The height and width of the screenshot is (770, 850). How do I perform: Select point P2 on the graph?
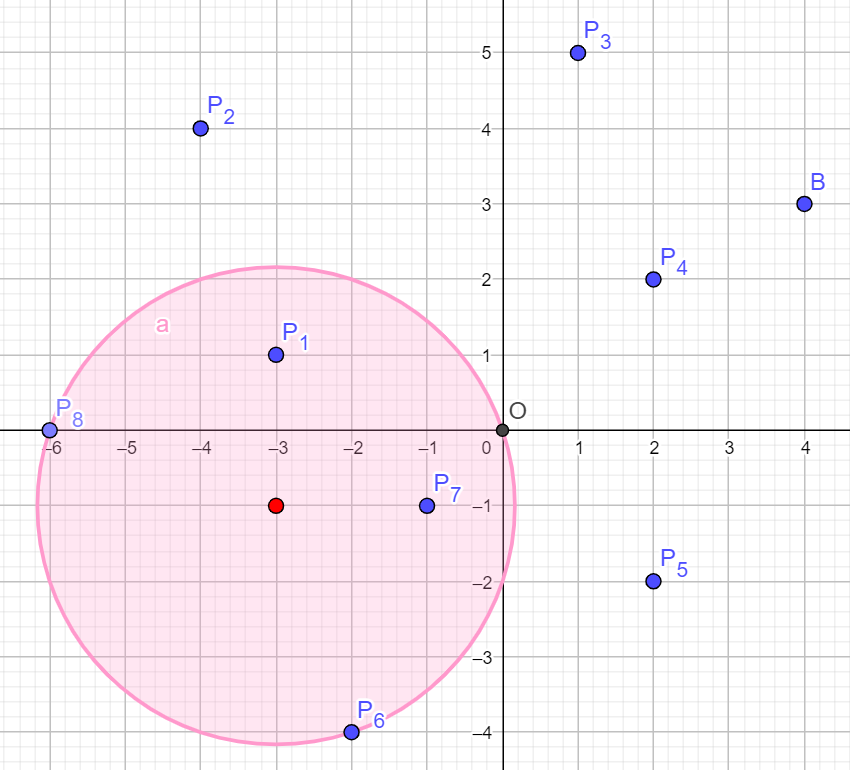pos(200,128)
